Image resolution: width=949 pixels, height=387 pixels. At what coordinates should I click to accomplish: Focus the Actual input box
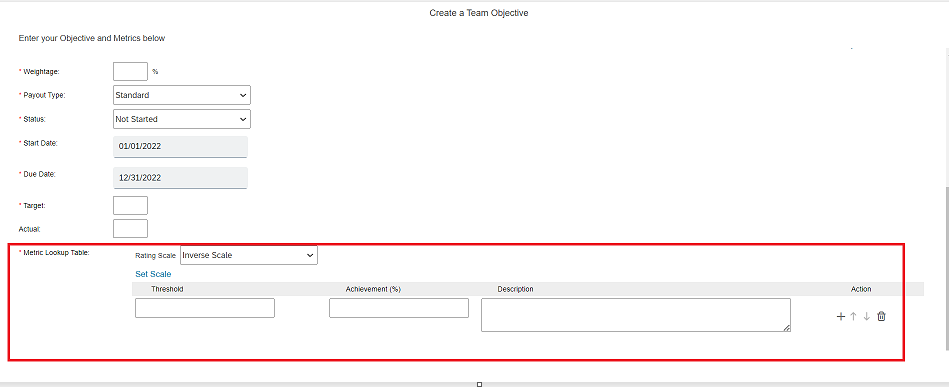click(130, 228)
